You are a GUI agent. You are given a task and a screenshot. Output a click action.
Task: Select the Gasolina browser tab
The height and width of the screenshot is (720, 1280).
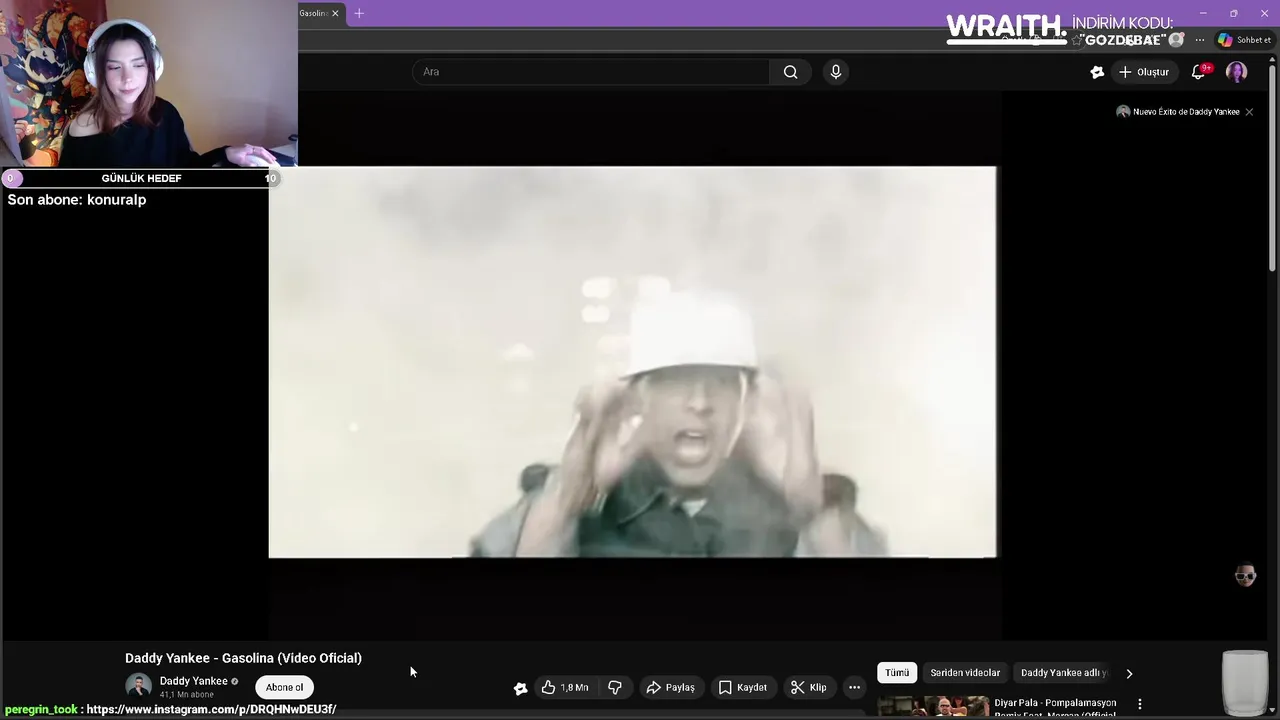click(x=314, y=13)
